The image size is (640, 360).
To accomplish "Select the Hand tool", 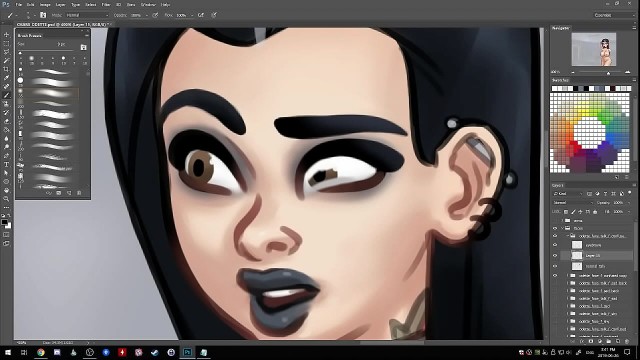I will coord(6,190).
